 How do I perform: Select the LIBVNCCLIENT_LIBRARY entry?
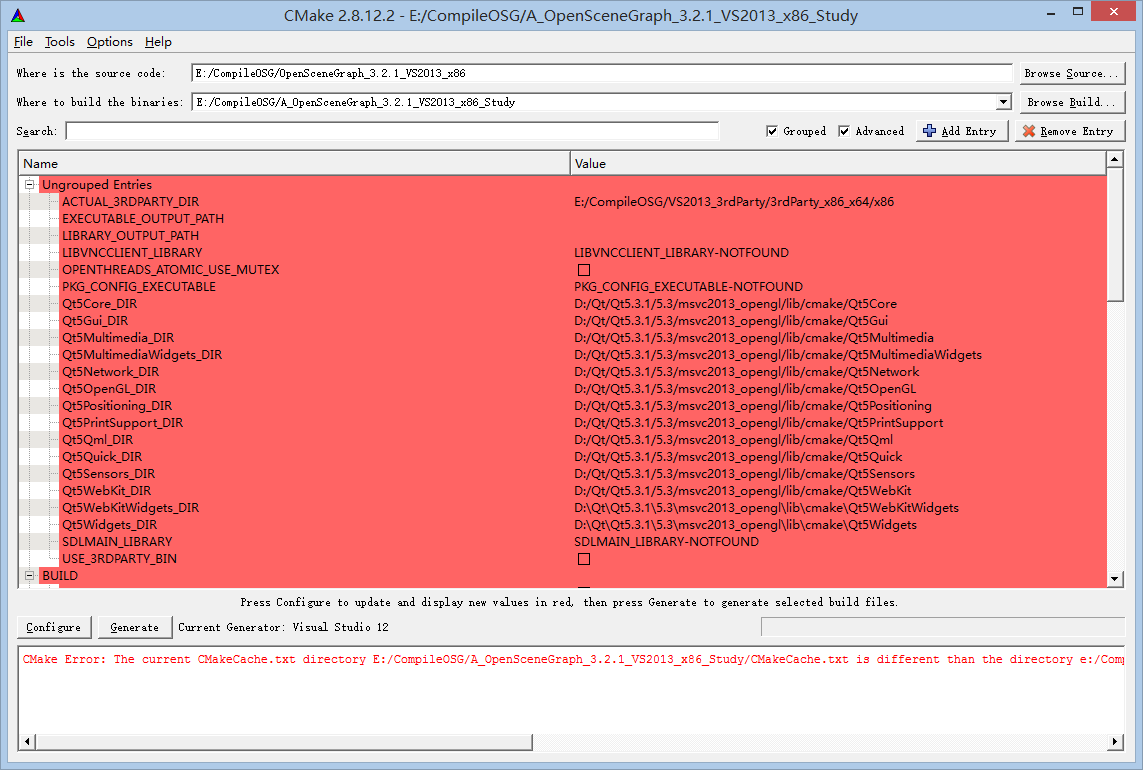pyautogui.click(x=132, y=253)
